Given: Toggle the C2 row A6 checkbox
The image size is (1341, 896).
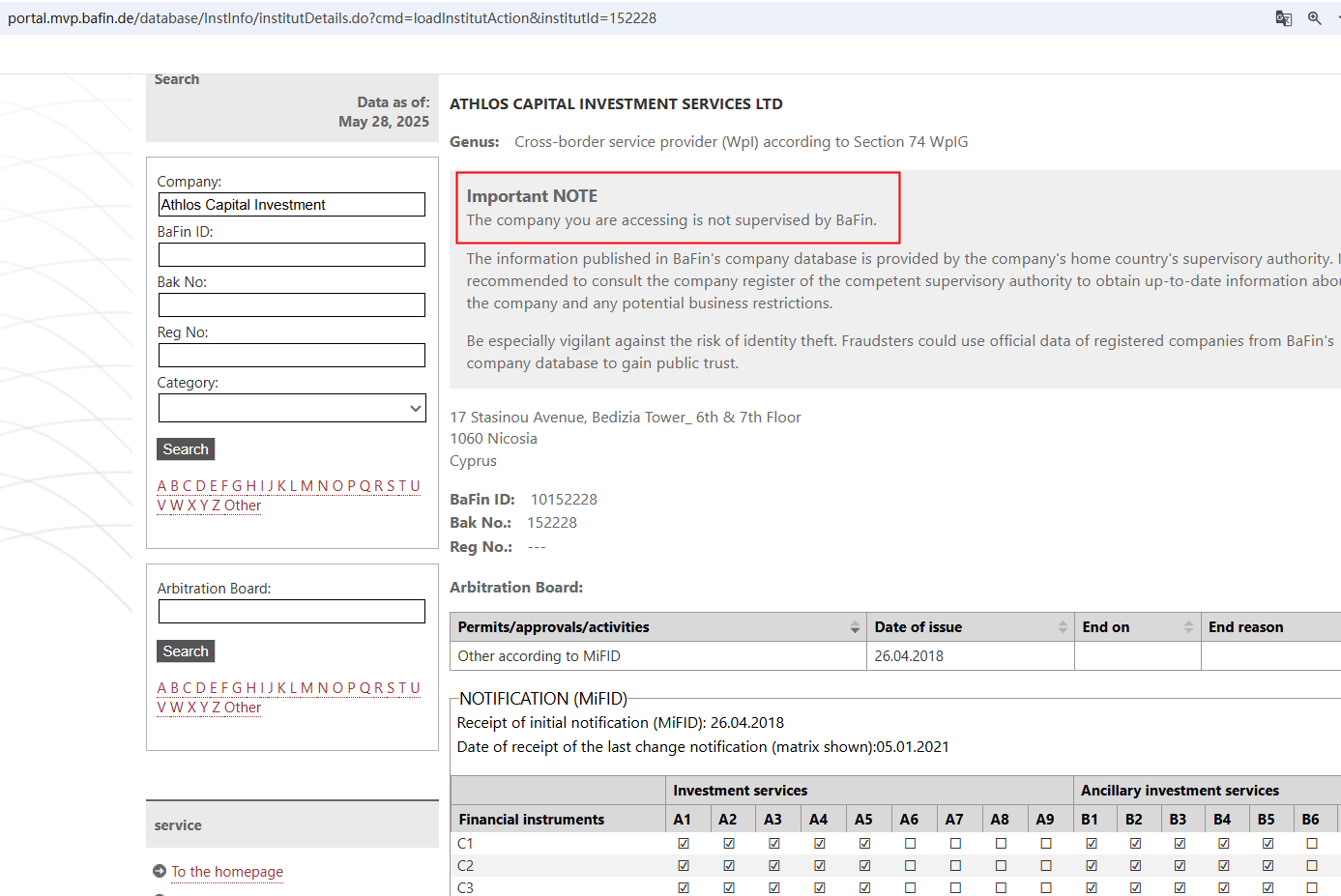Looking at the screenshot, I should [910, 865].
